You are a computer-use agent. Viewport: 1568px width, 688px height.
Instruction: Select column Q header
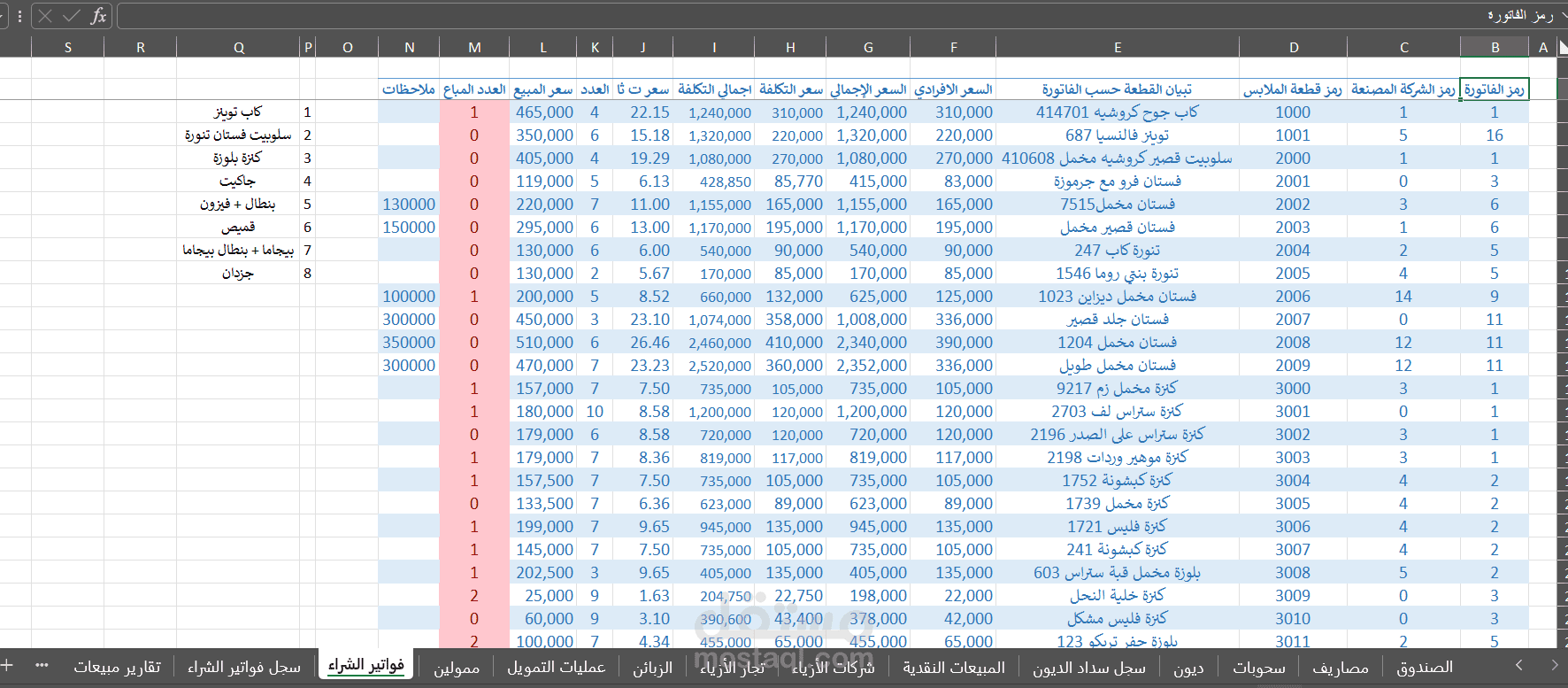point(239,48)
